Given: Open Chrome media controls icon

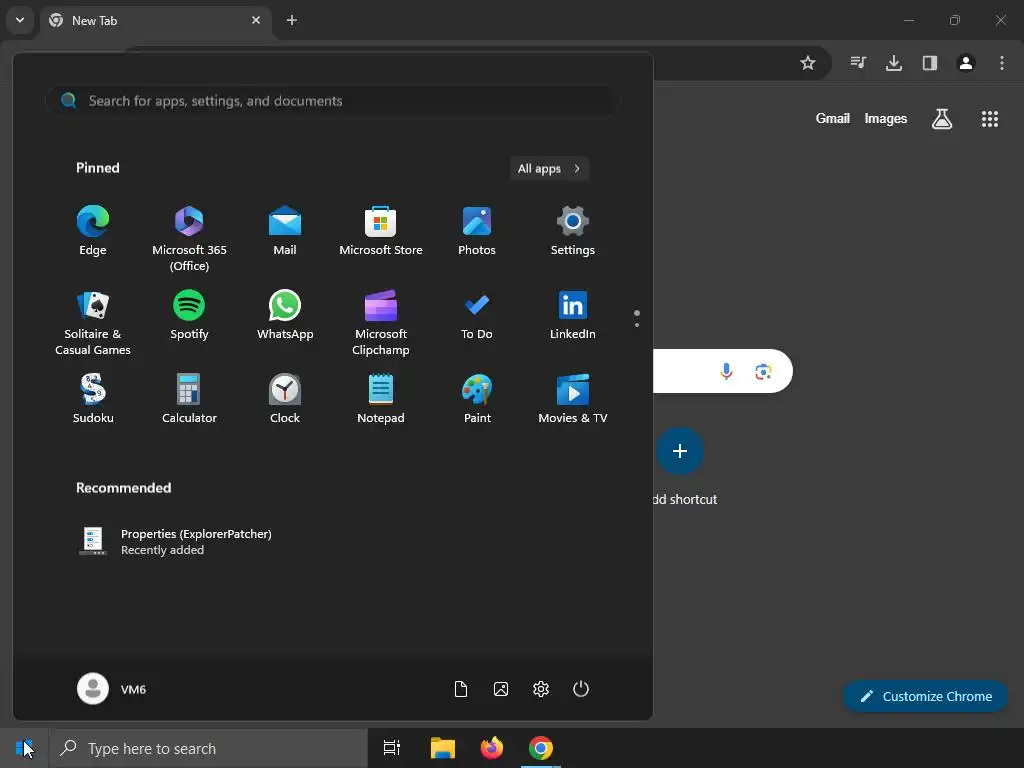Looking at the screenshot, I should coord(858,63).
